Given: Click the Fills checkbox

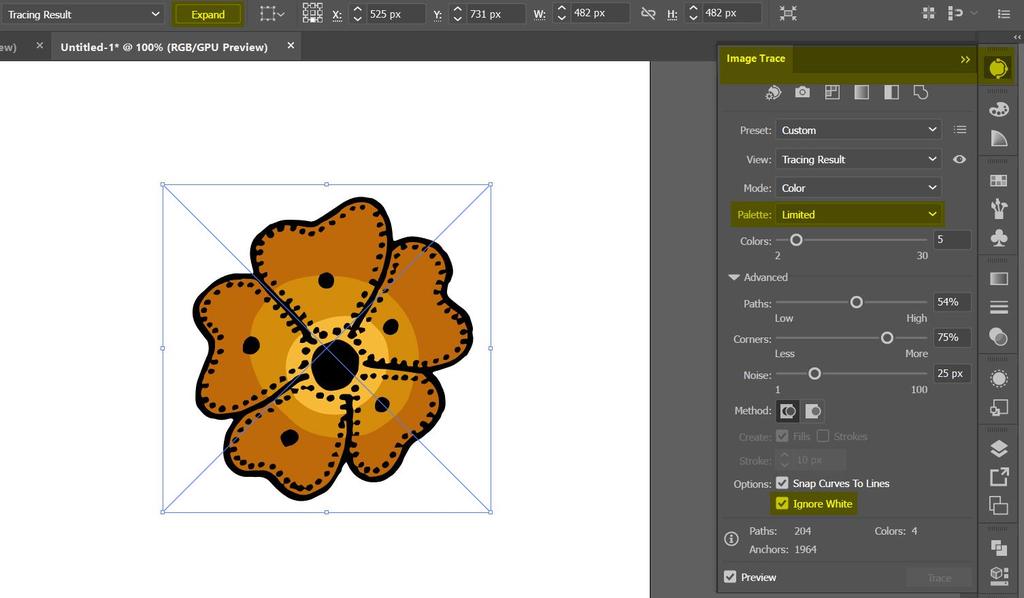Looking at the screenshot, I should tap(782, 436).
